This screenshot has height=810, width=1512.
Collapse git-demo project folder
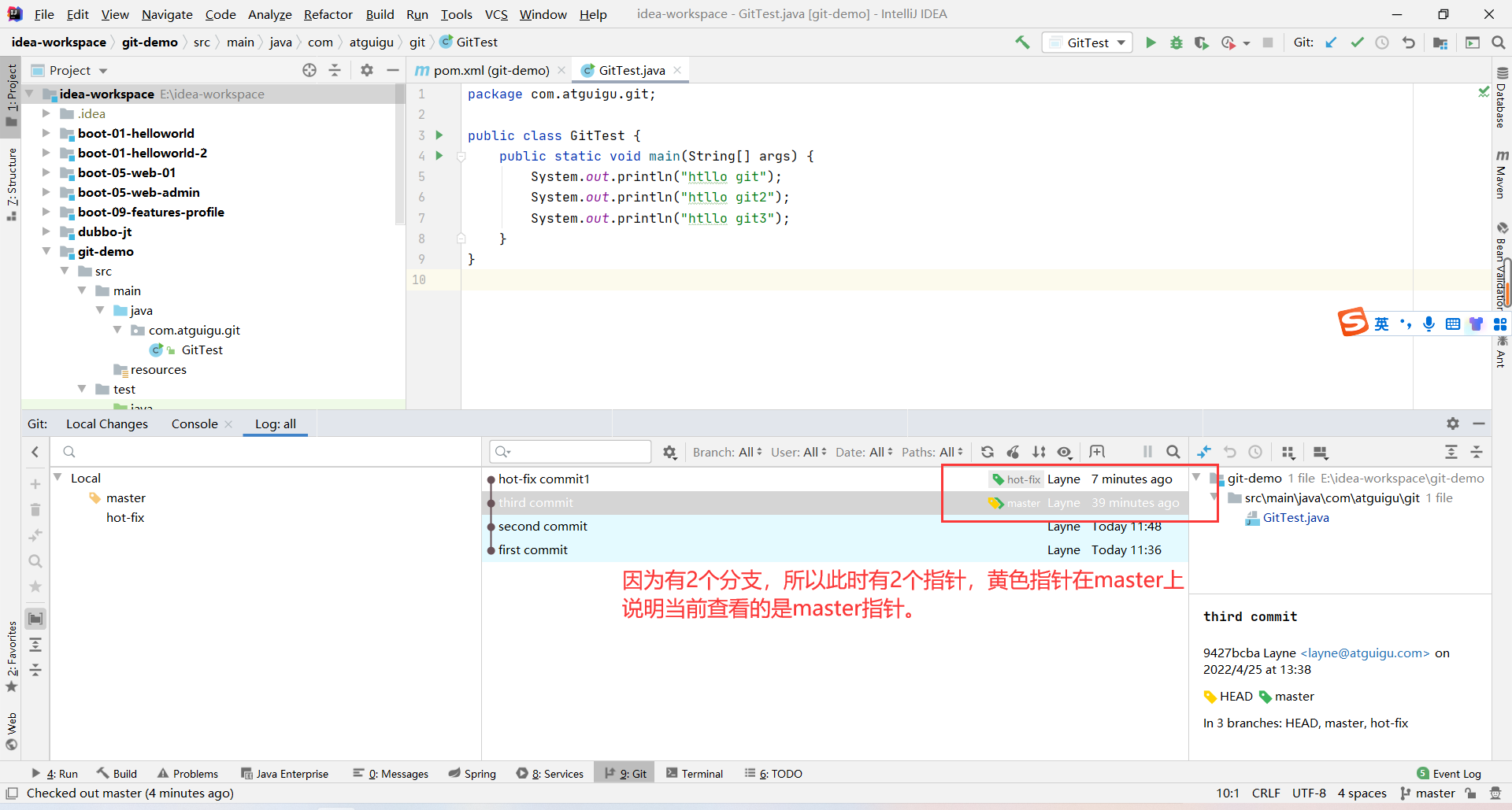point(46,251)
